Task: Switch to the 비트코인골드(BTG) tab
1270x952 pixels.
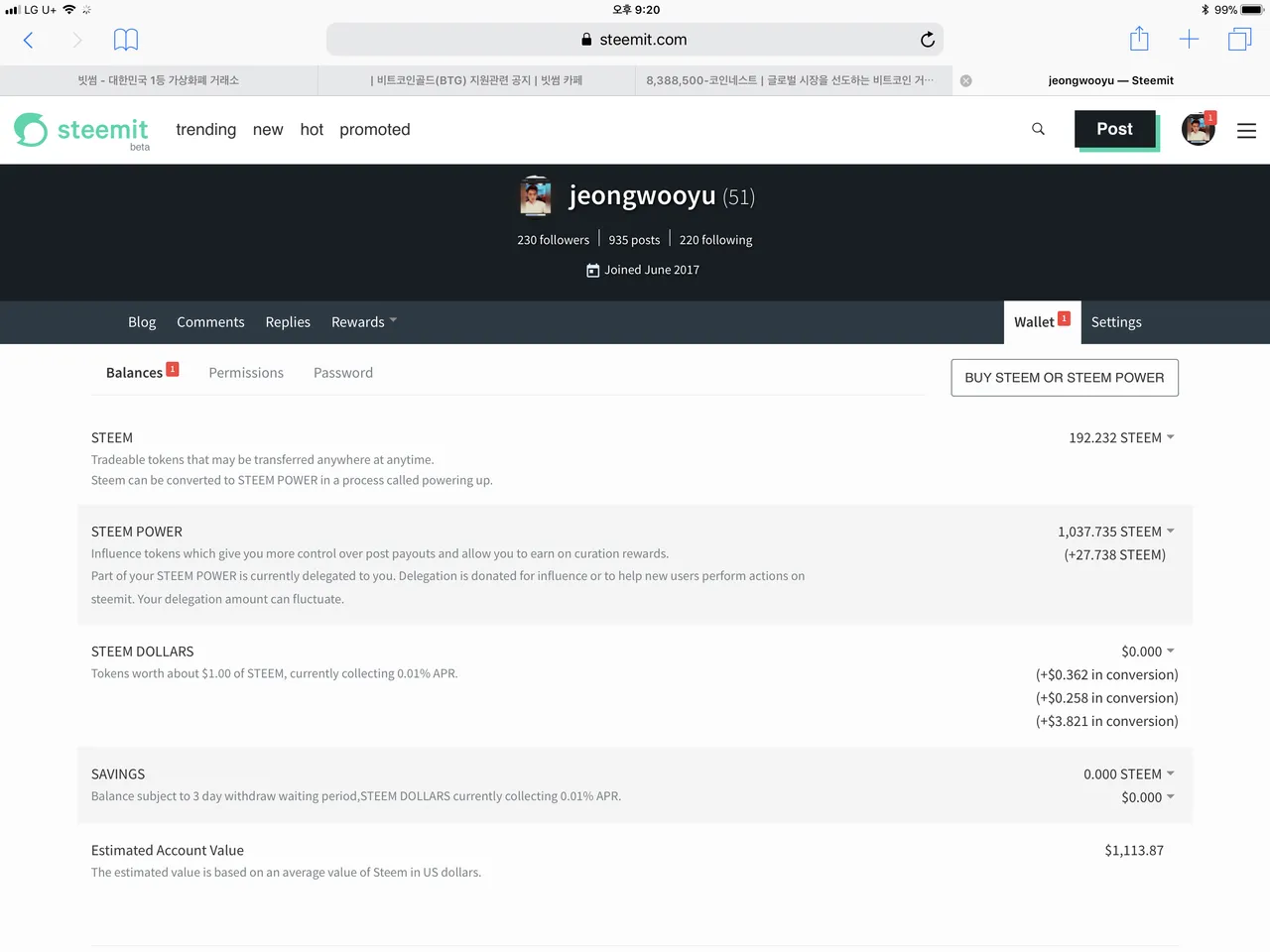Action: (476, 80)
